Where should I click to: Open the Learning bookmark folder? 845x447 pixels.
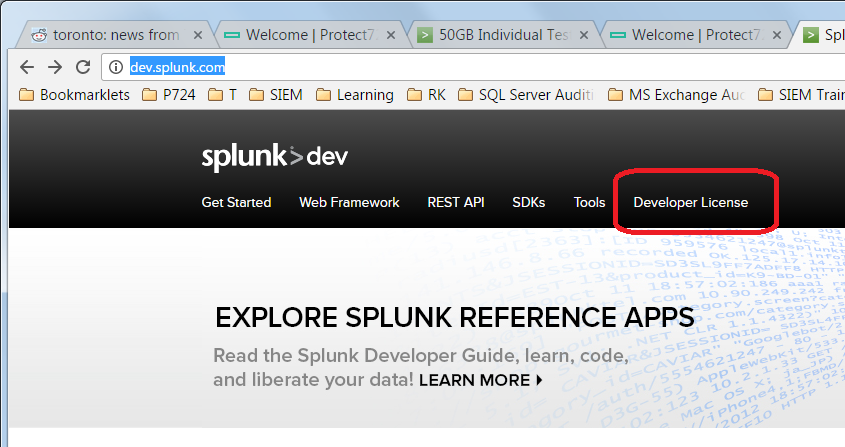click(354, 96)
